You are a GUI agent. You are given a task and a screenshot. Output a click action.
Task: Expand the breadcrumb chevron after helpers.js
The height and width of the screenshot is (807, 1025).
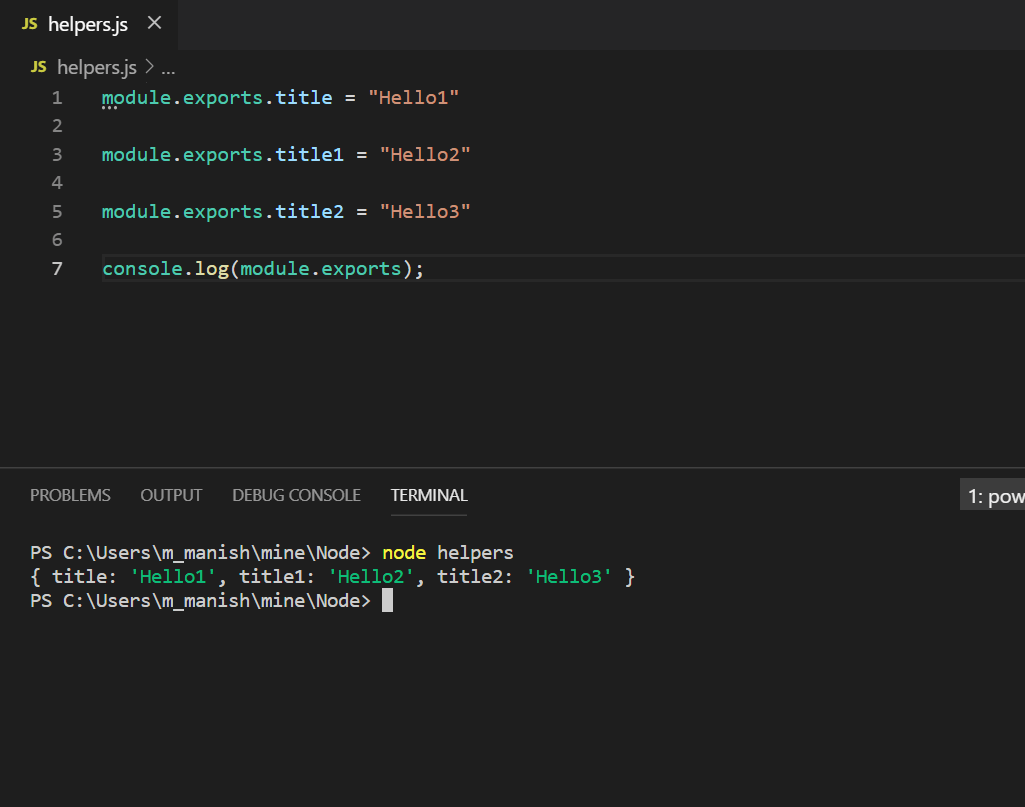tap(149, 67)
